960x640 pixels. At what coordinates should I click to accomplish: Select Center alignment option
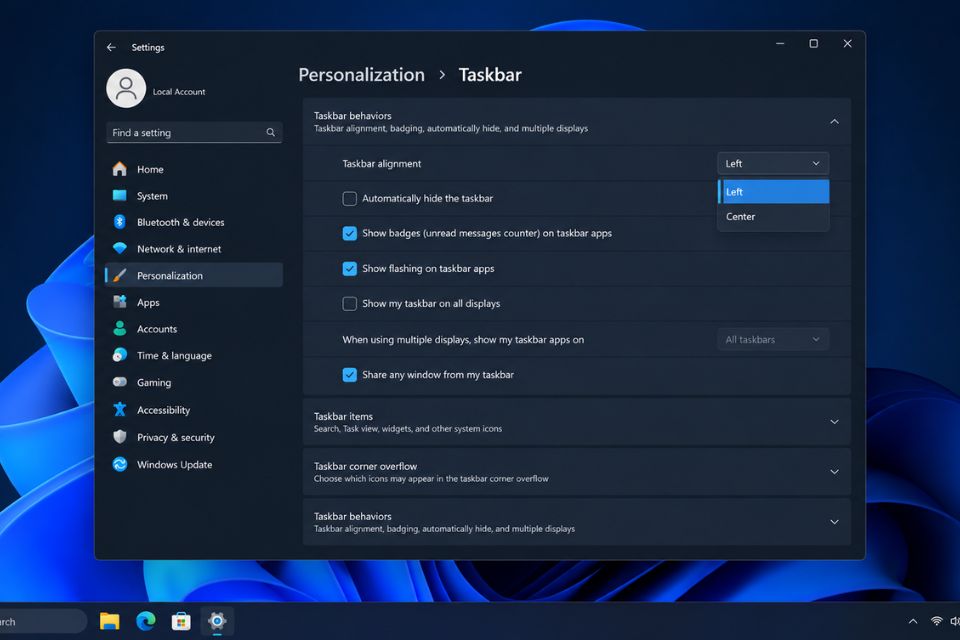(x=774, y=216)
